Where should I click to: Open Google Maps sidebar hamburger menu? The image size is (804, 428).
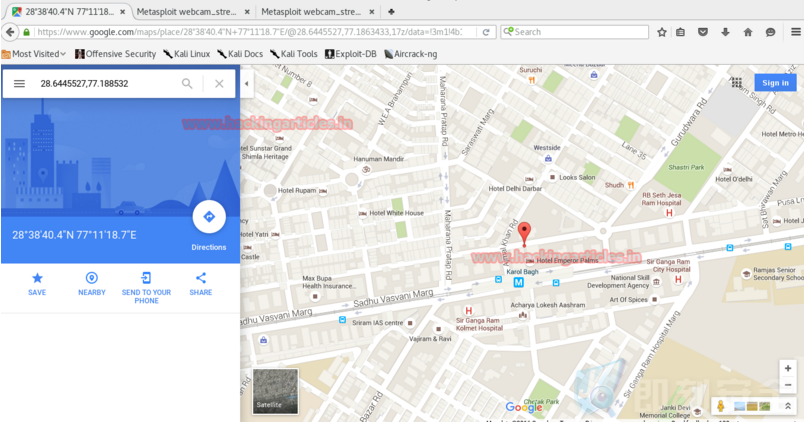19,83
